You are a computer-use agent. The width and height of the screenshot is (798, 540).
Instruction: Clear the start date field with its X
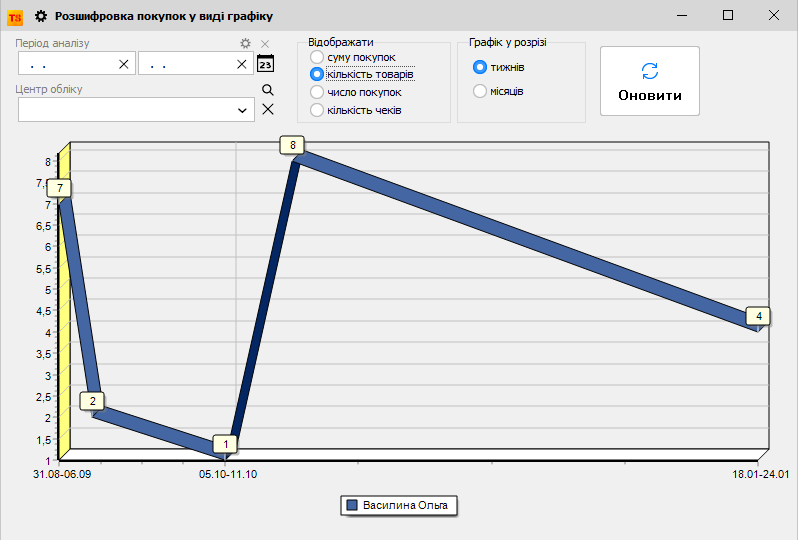[124, 64]
